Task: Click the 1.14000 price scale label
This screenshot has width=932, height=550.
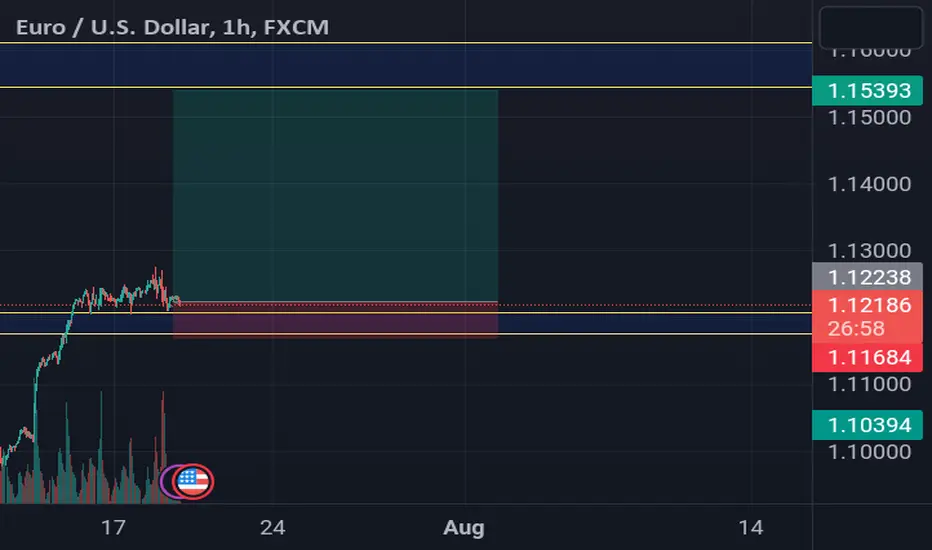Action: tap(869, 184)
